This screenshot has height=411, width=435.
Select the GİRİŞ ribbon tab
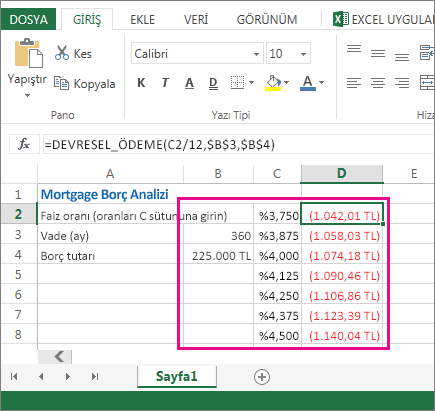[87, 20]
